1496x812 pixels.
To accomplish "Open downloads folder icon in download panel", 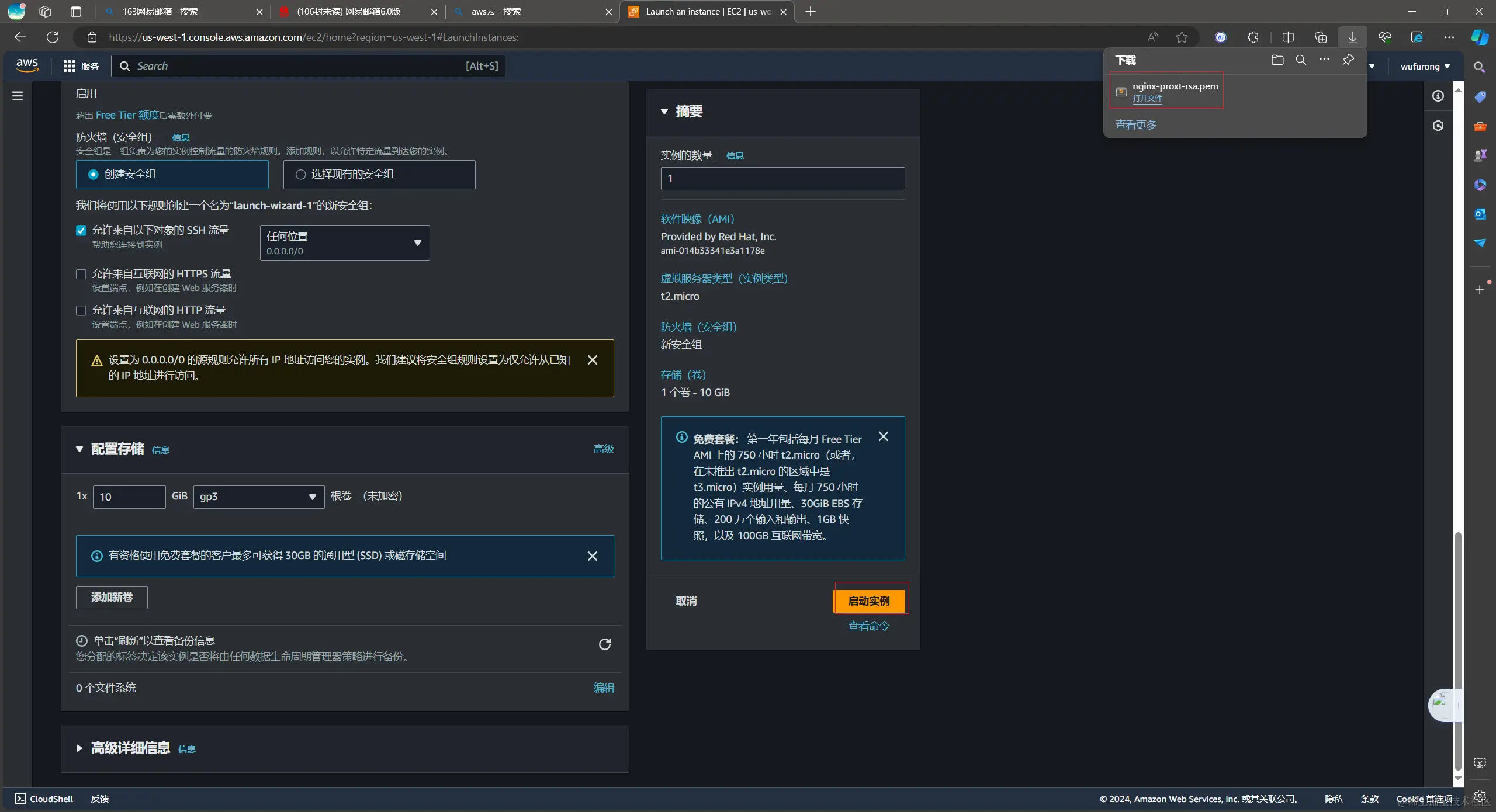I will coord(1277,60).
